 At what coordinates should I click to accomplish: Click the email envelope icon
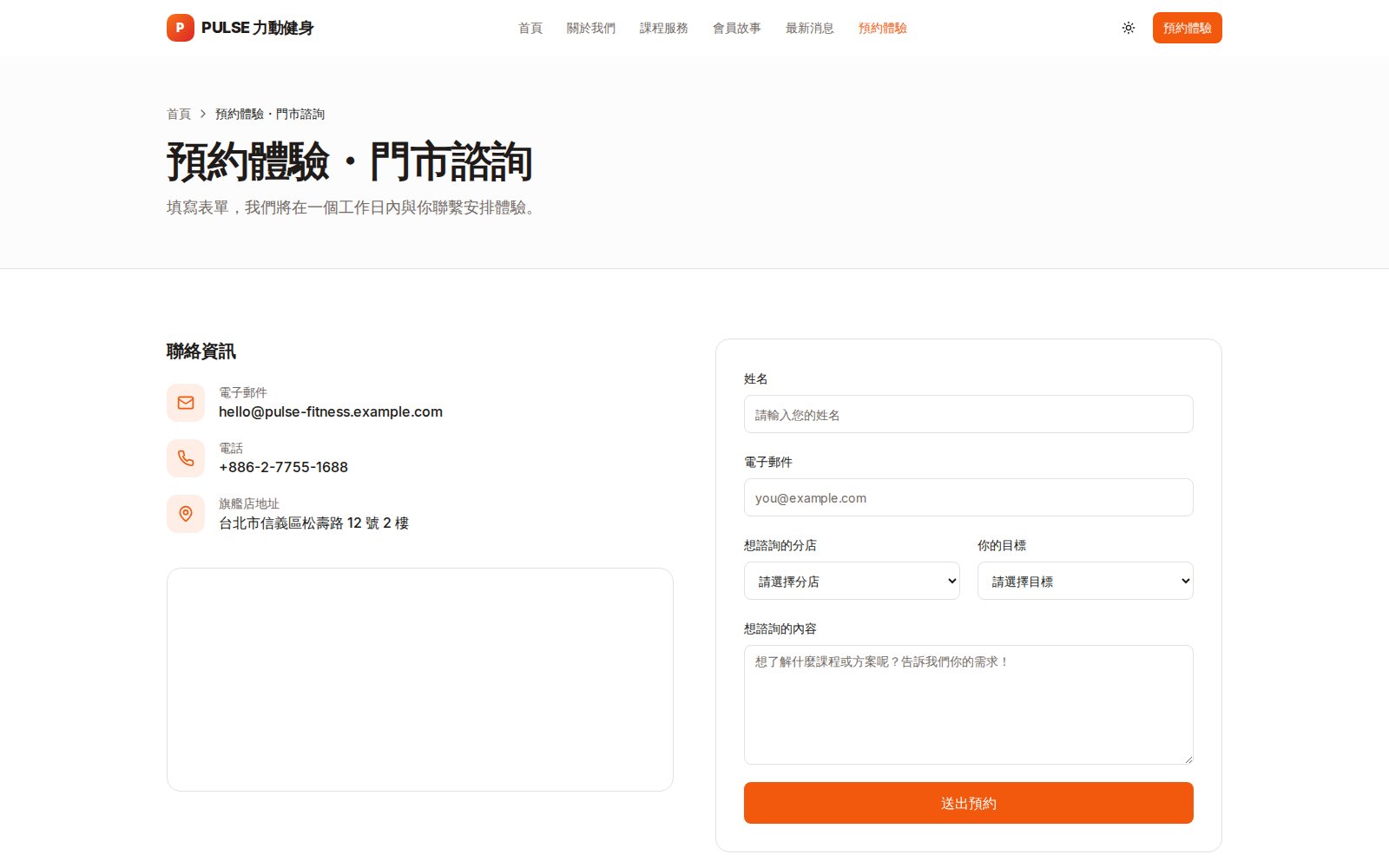[186, 403]
